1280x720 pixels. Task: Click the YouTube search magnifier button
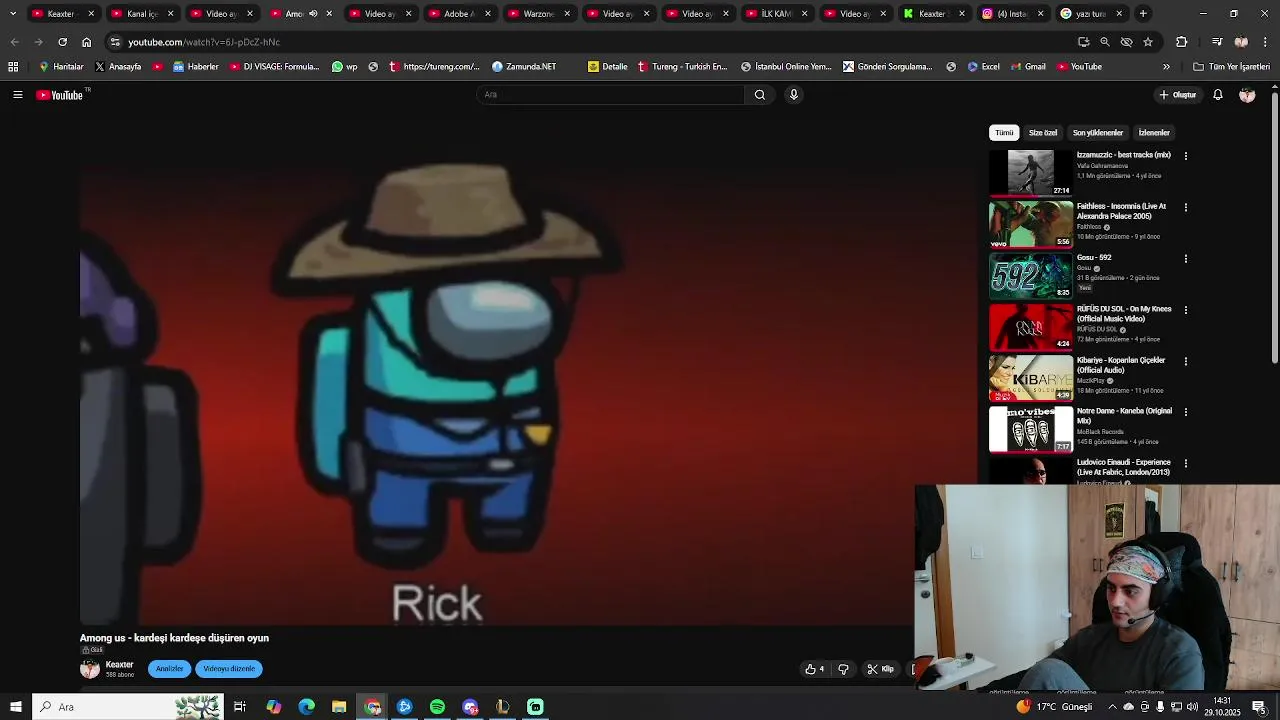tap(760, 95)
